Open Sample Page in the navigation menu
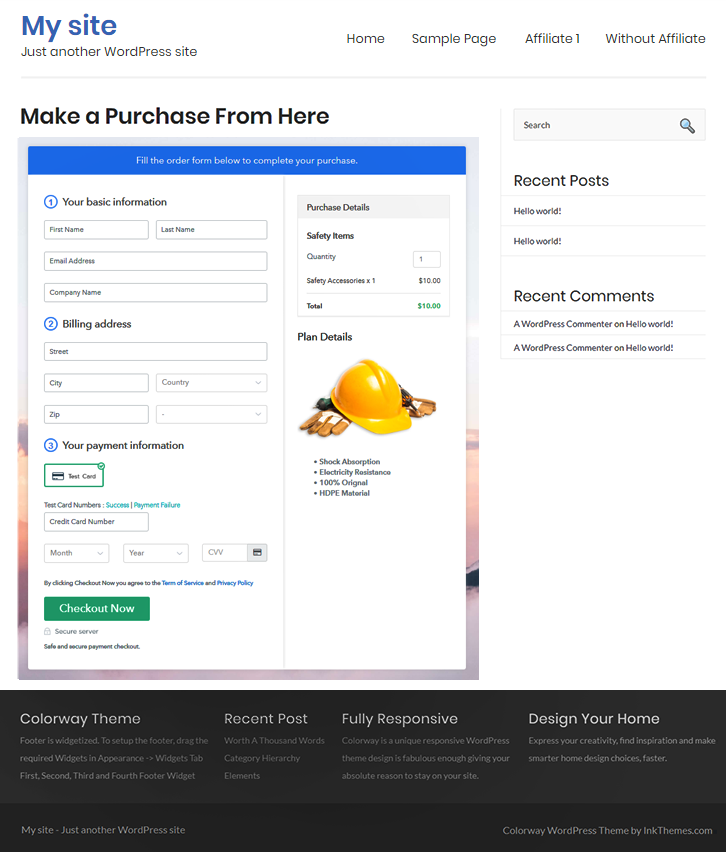726x852 pixels. (454, 39)
